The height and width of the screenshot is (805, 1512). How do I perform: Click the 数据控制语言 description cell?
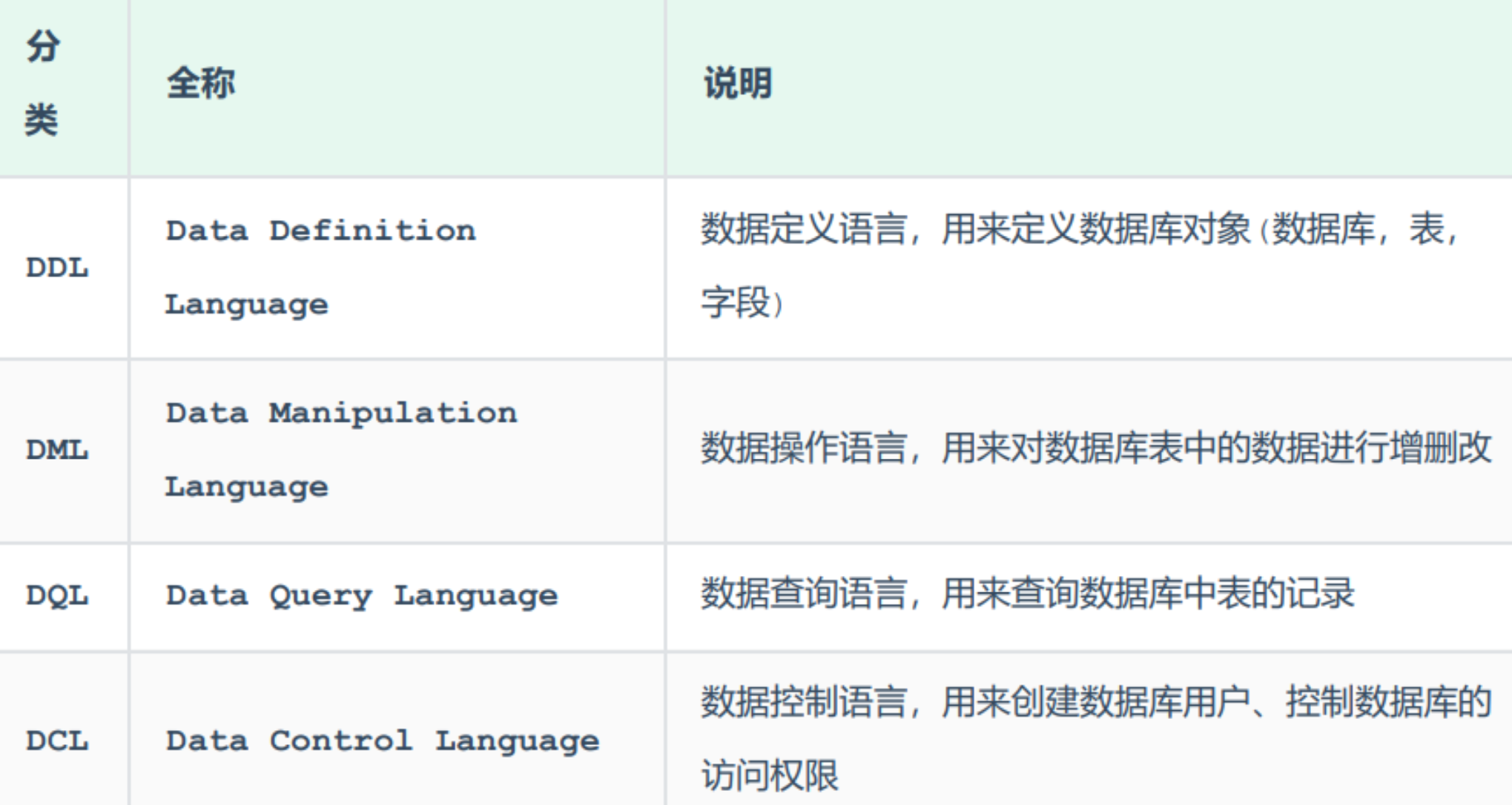1095,702
